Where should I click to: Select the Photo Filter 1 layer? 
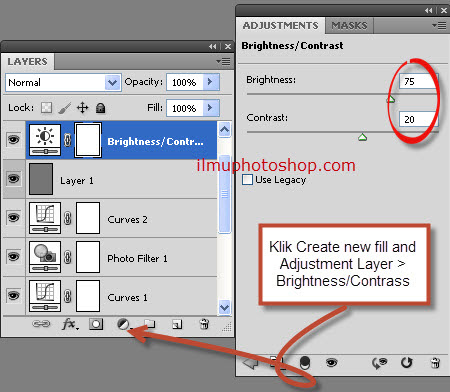tap(121, 257)
